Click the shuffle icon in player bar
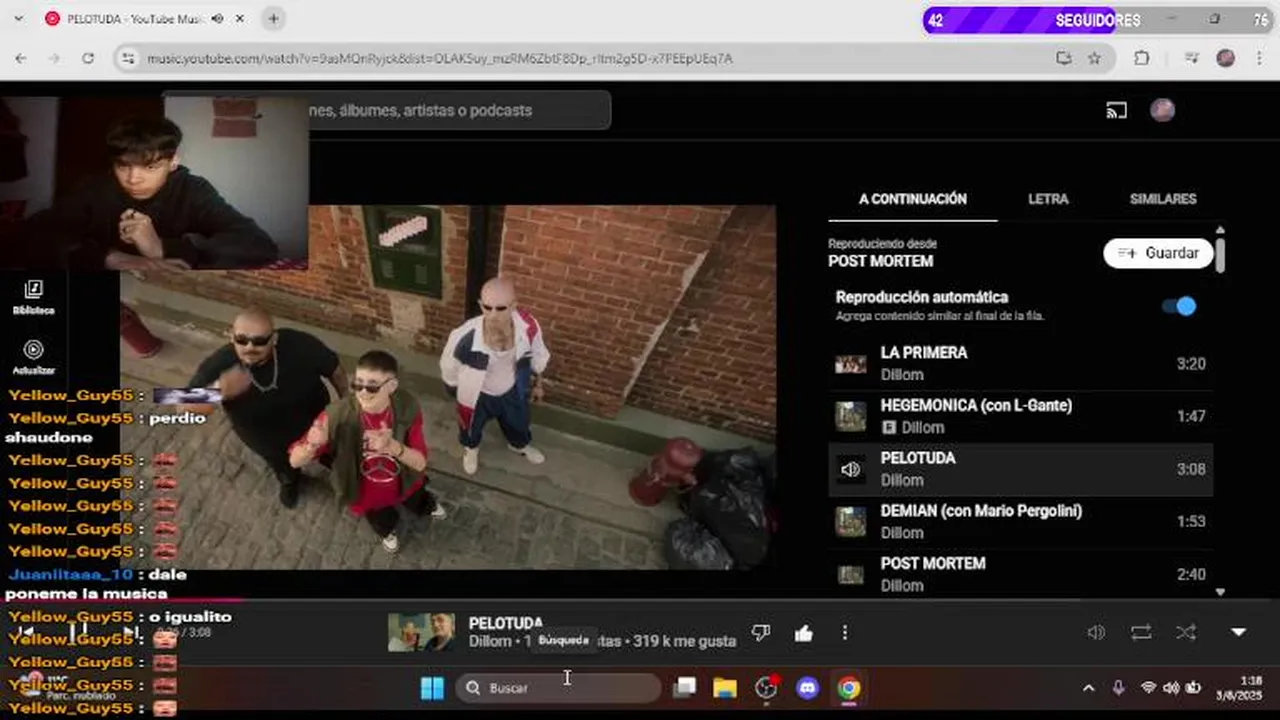This screenshot has width=1280, height=720. click(1186, 632)
